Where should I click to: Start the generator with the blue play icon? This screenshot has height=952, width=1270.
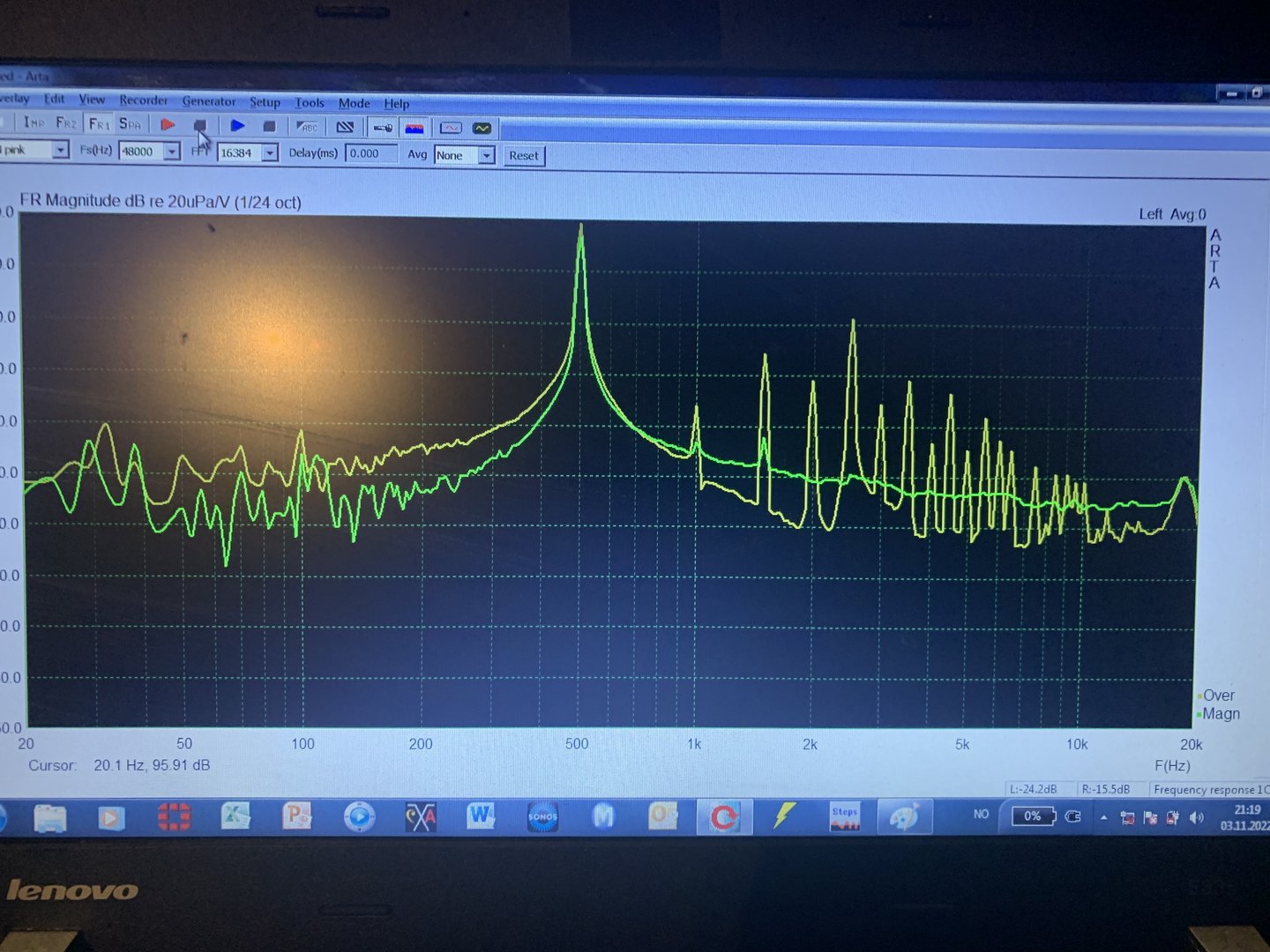237,126
